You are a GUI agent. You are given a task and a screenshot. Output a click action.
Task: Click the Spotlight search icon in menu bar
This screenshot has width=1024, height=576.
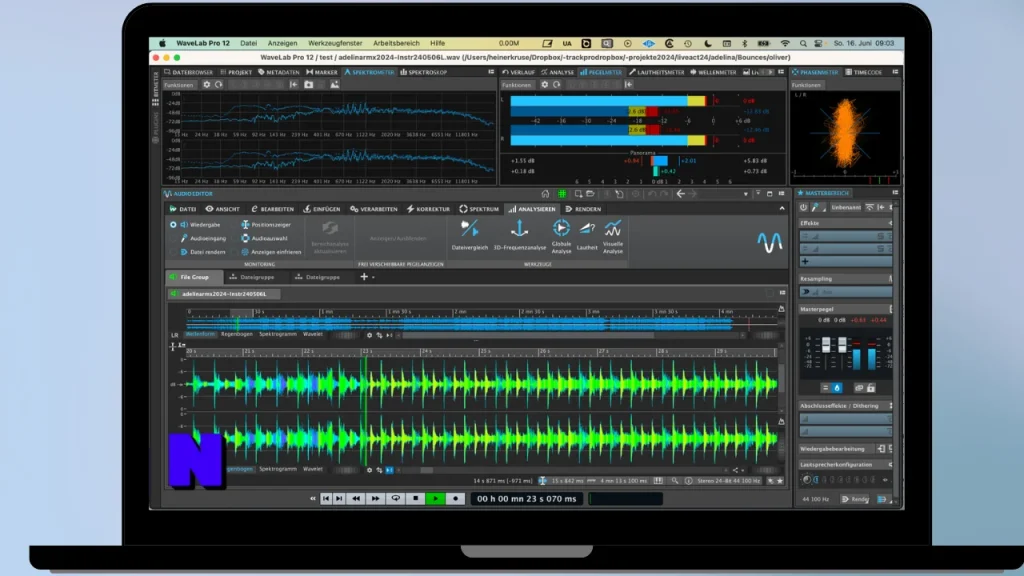[803, 44]
